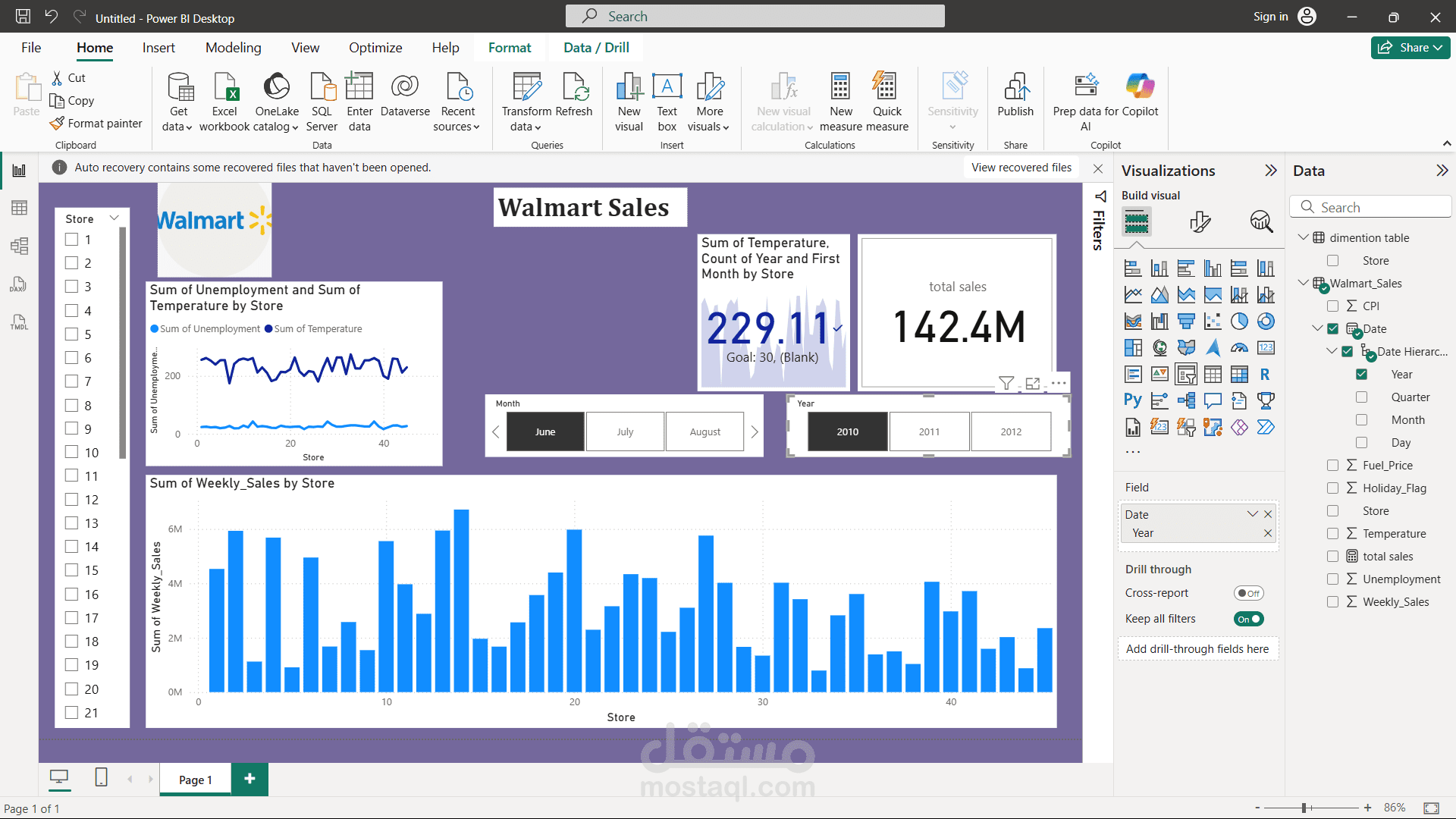Click Dataverse icon
Image resolution: width=1456 pixels, height=819 pixels.
click(405, 95)
